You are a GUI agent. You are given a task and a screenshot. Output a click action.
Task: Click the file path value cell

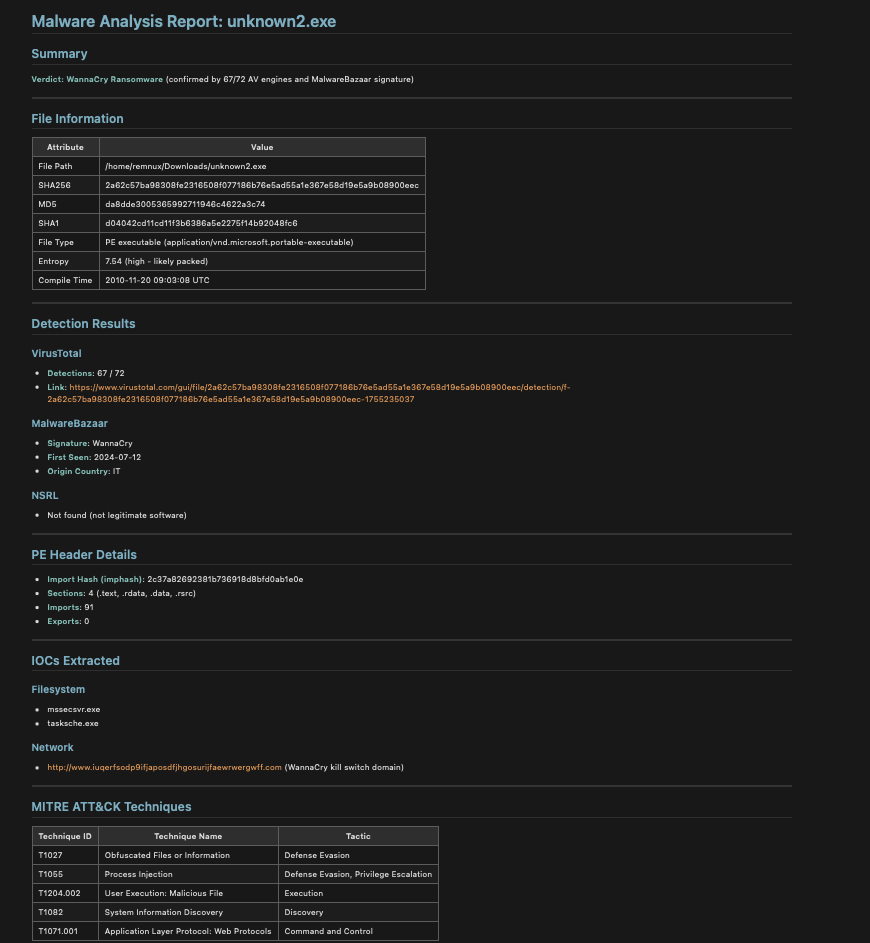click(x=185, y=166)
